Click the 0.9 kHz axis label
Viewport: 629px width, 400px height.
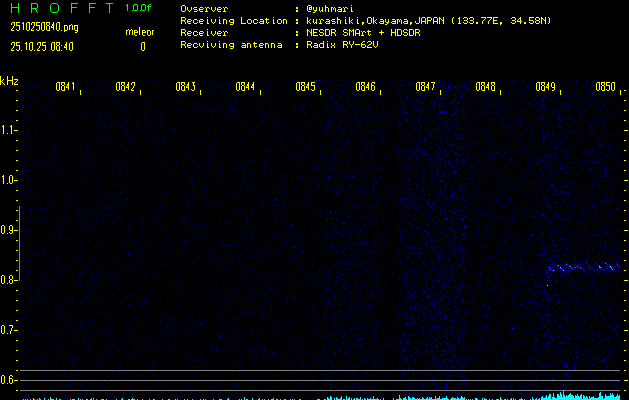7,230
